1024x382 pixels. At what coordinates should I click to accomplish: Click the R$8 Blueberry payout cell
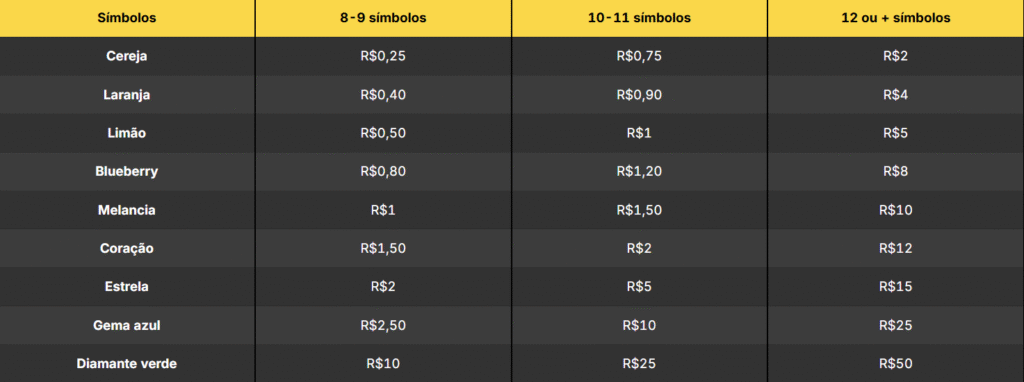[x=896, y=172]
